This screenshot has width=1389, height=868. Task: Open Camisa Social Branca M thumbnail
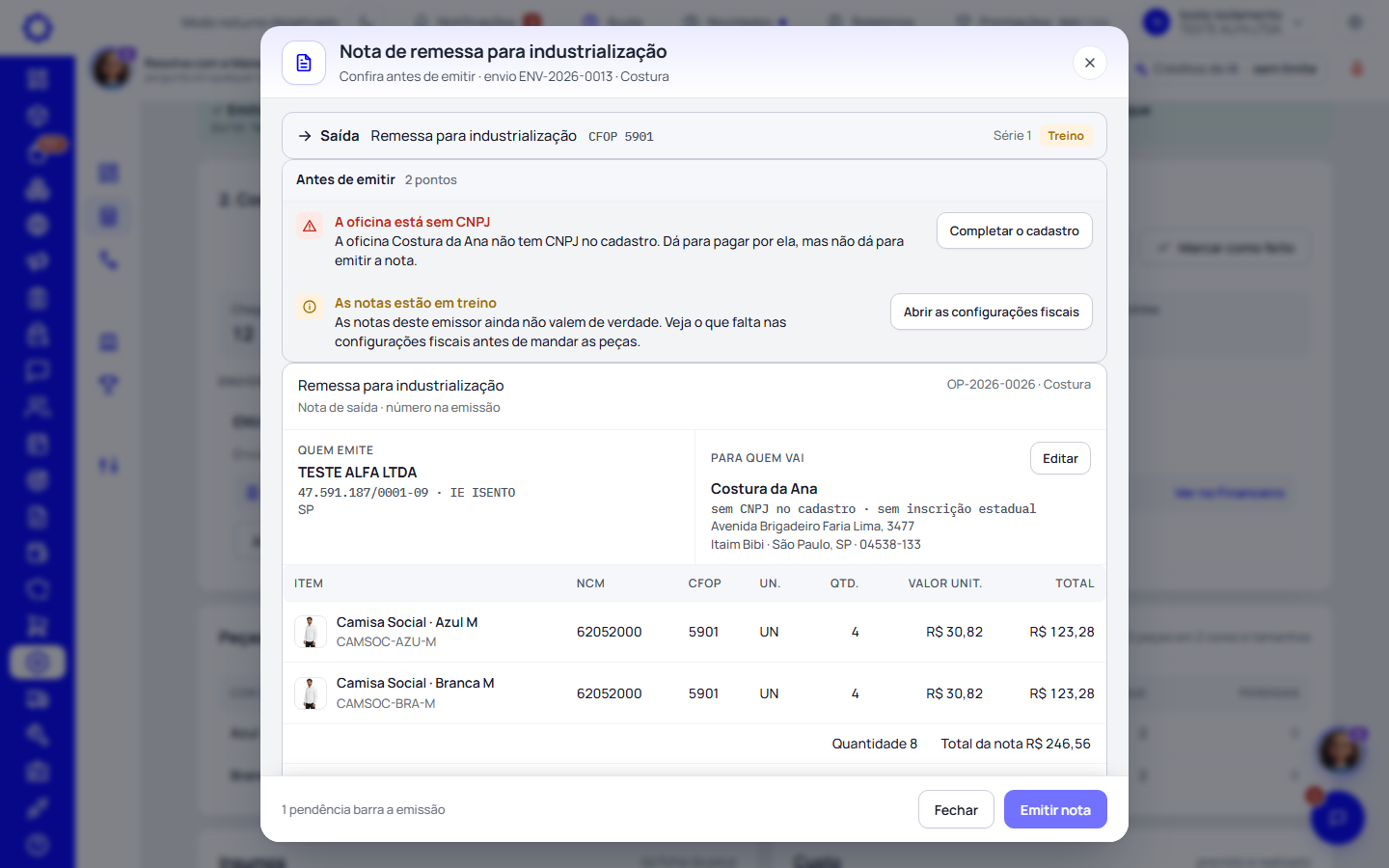click(x=310, y=693)
